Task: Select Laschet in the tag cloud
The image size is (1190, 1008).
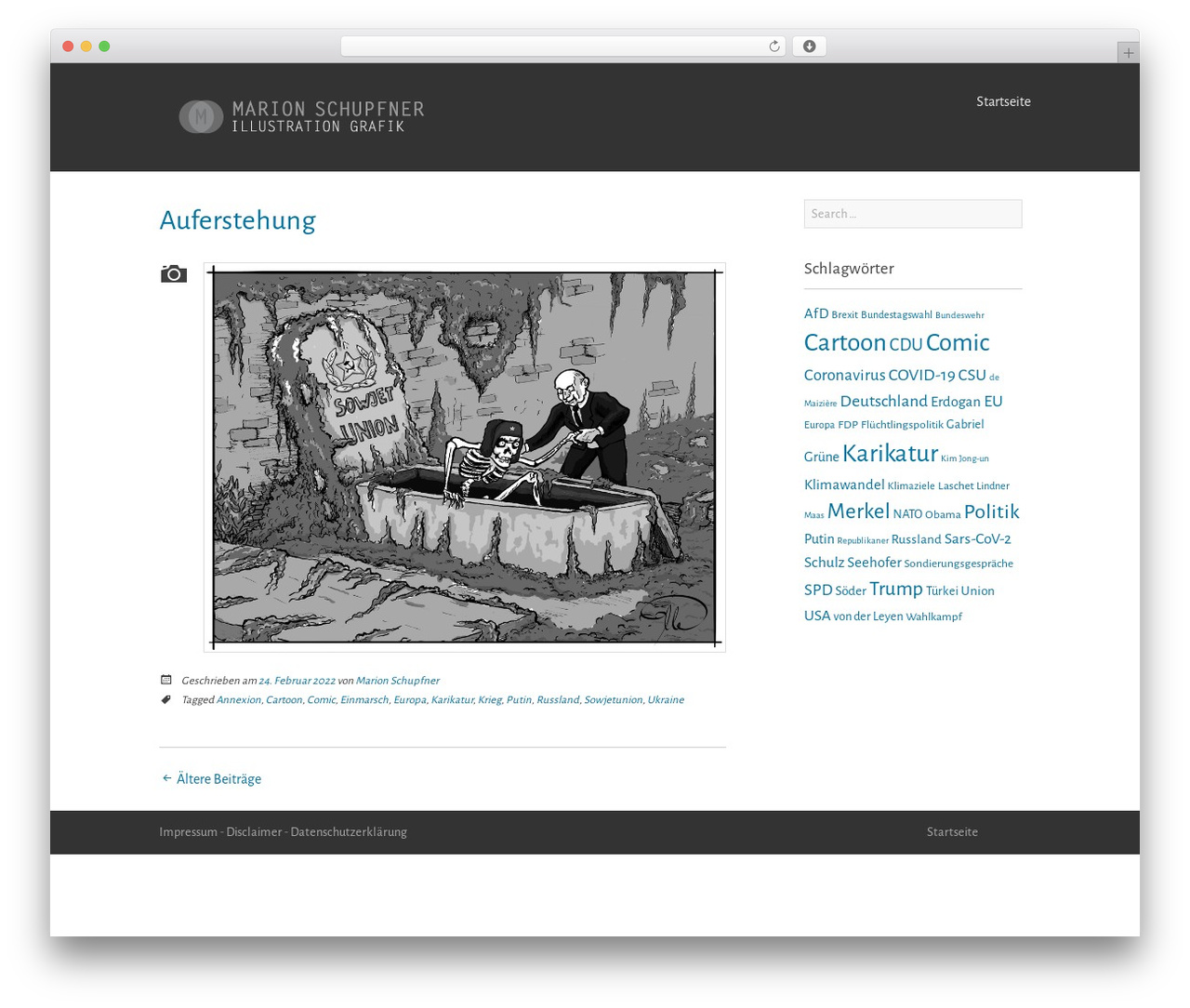Action: coord(956,486)
